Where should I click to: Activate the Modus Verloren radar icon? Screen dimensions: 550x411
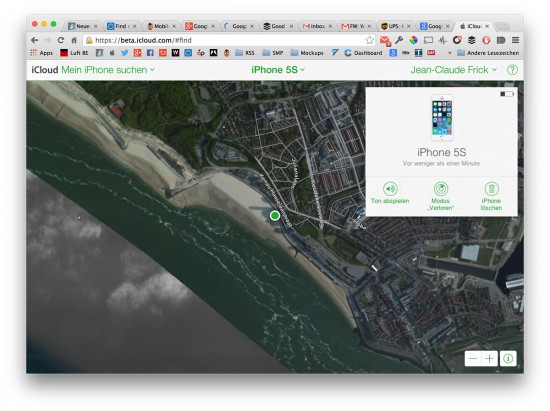tap(441, 189)
